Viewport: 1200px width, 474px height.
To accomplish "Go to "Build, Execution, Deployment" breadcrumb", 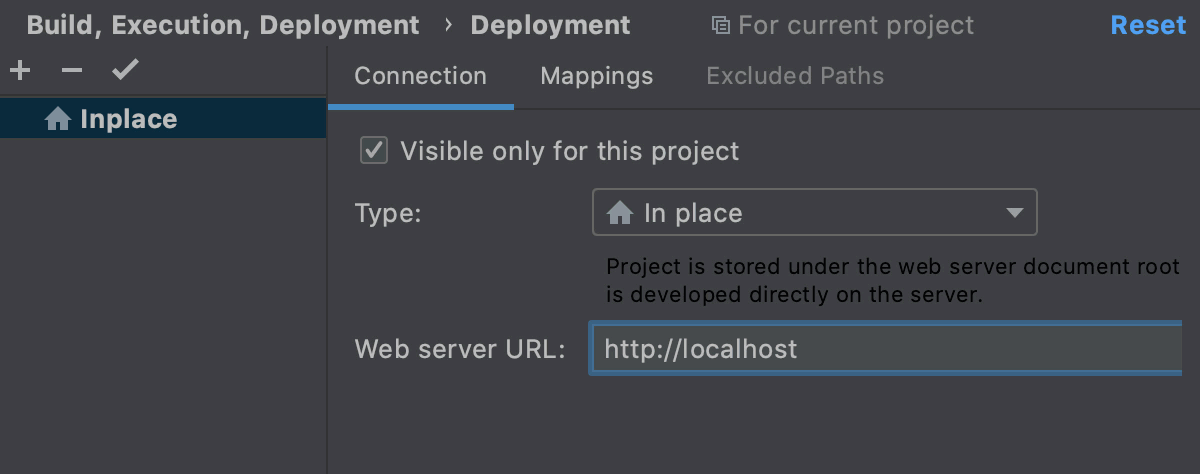I will [x=223, y=25].
